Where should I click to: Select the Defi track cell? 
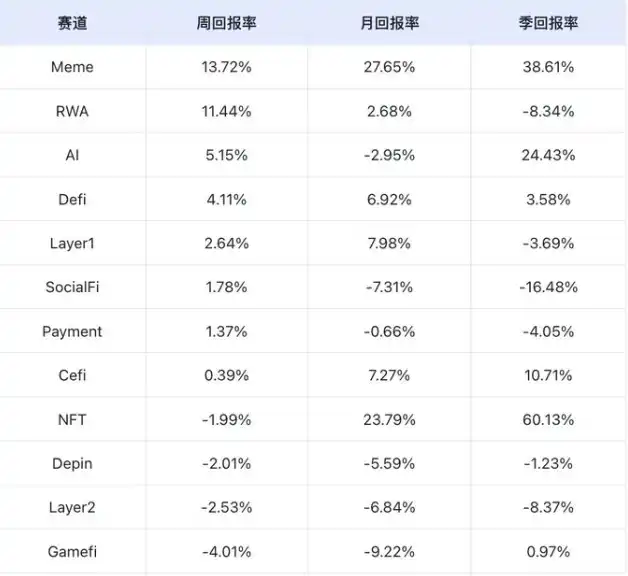click(72, 199)
